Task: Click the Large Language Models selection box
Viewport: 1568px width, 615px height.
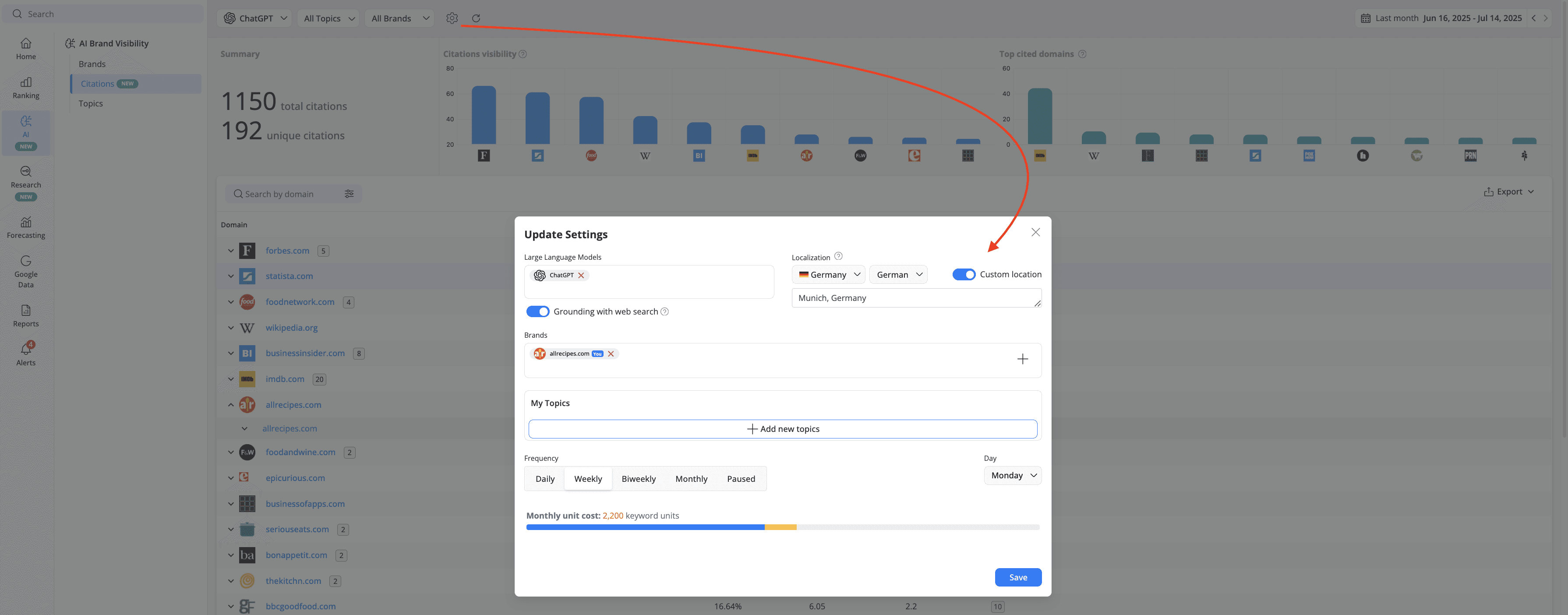Action: tap(649, 282)
